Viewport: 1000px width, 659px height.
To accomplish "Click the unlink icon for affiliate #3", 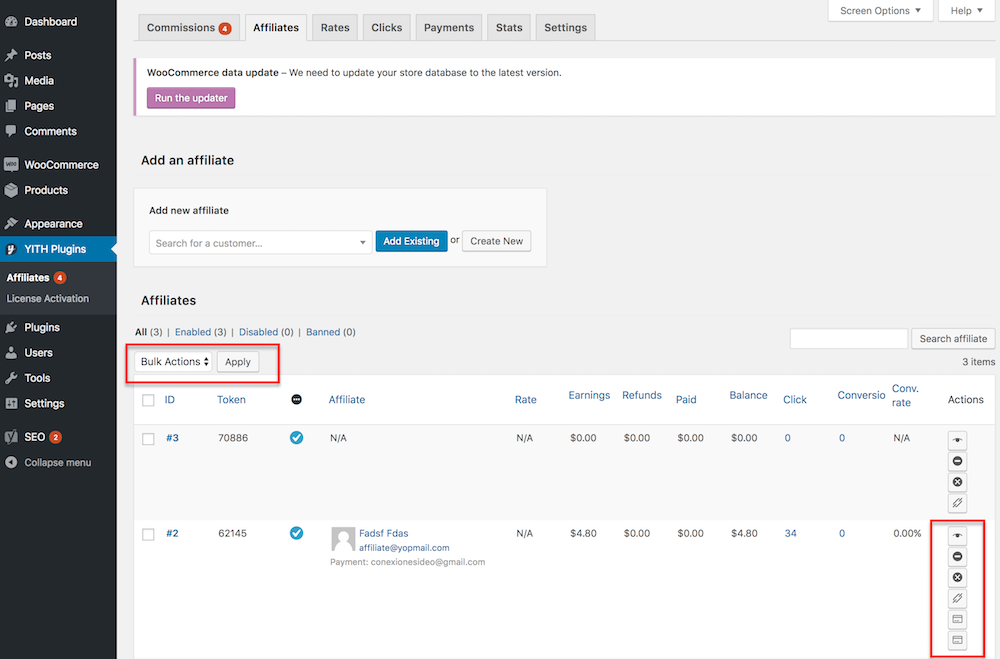I will pos(957,503).
